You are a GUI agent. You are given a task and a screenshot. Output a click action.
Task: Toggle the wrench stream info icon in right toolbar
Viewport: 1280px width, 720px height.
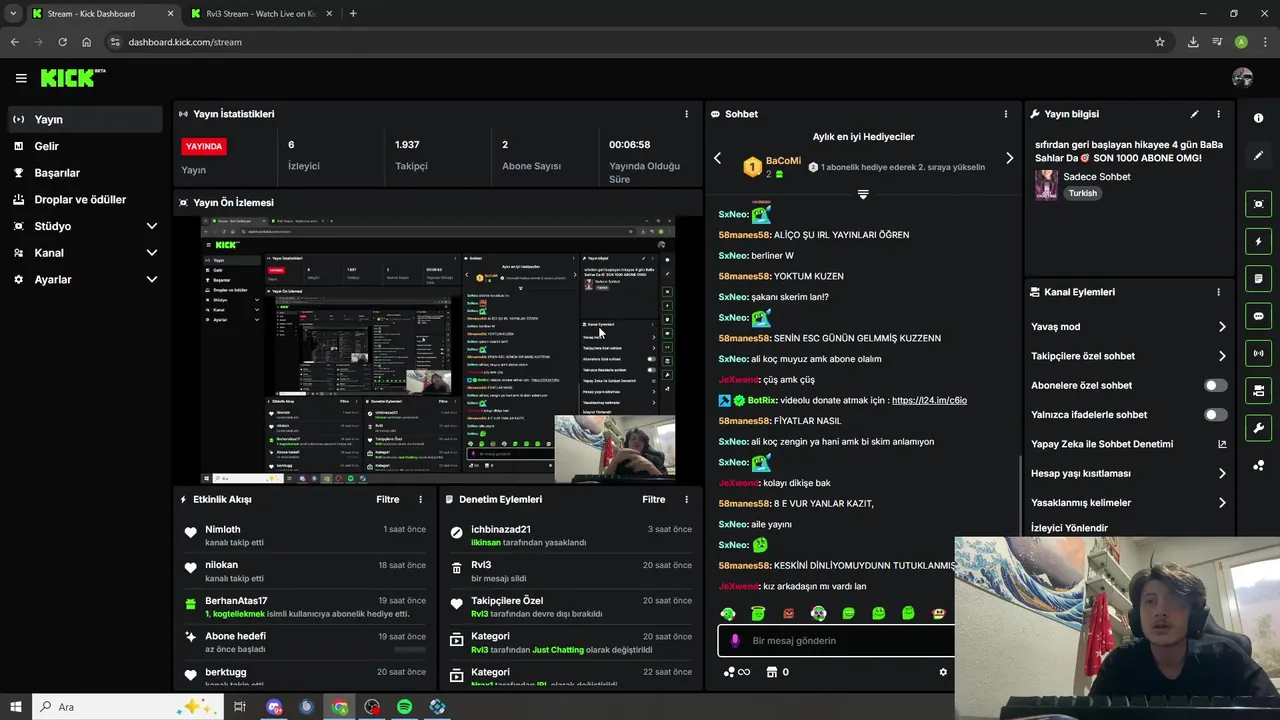pyautogui.click(x=1258, y=428)
